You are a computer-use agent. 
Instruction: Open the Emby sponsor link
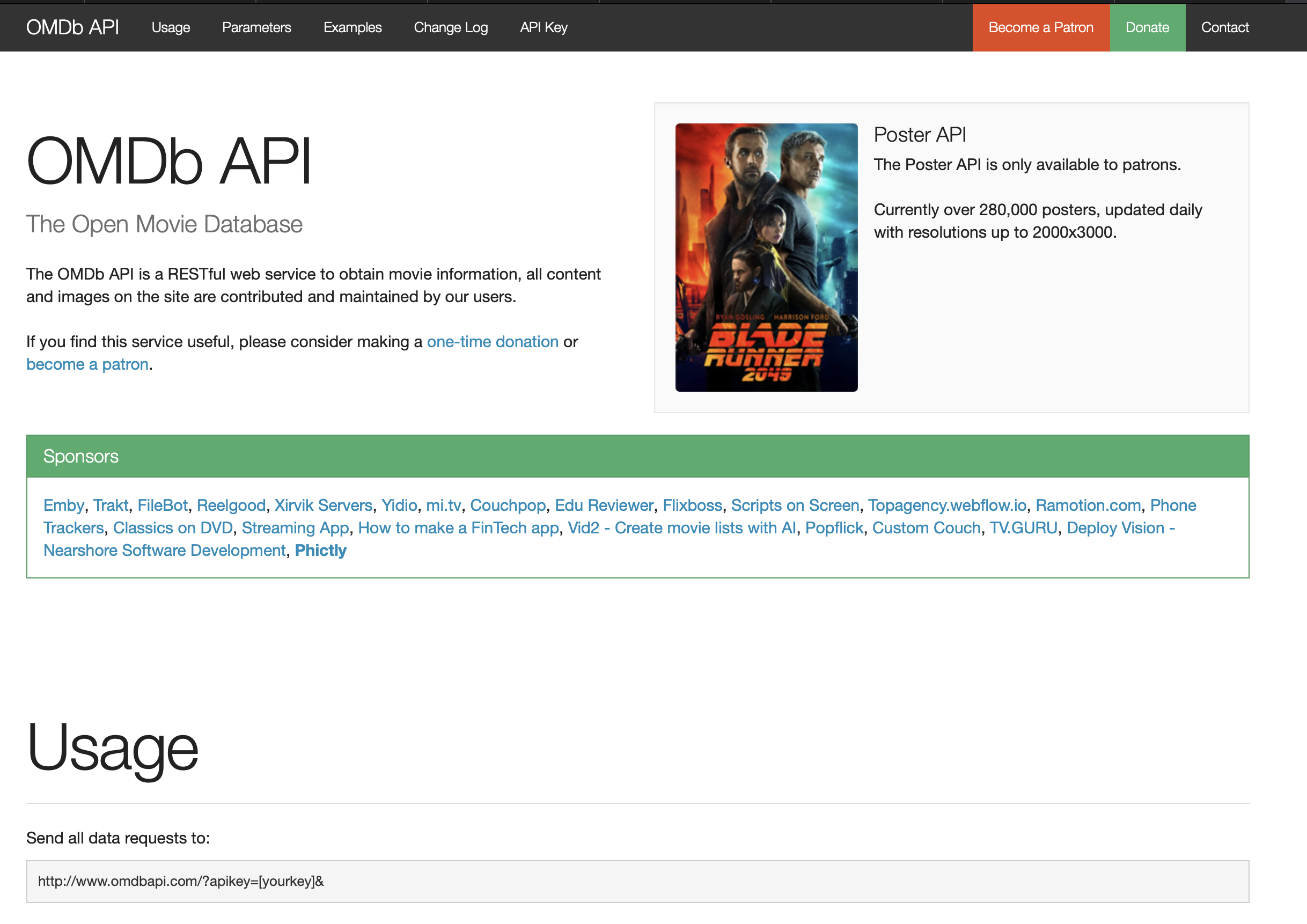[x=64, y=505]
